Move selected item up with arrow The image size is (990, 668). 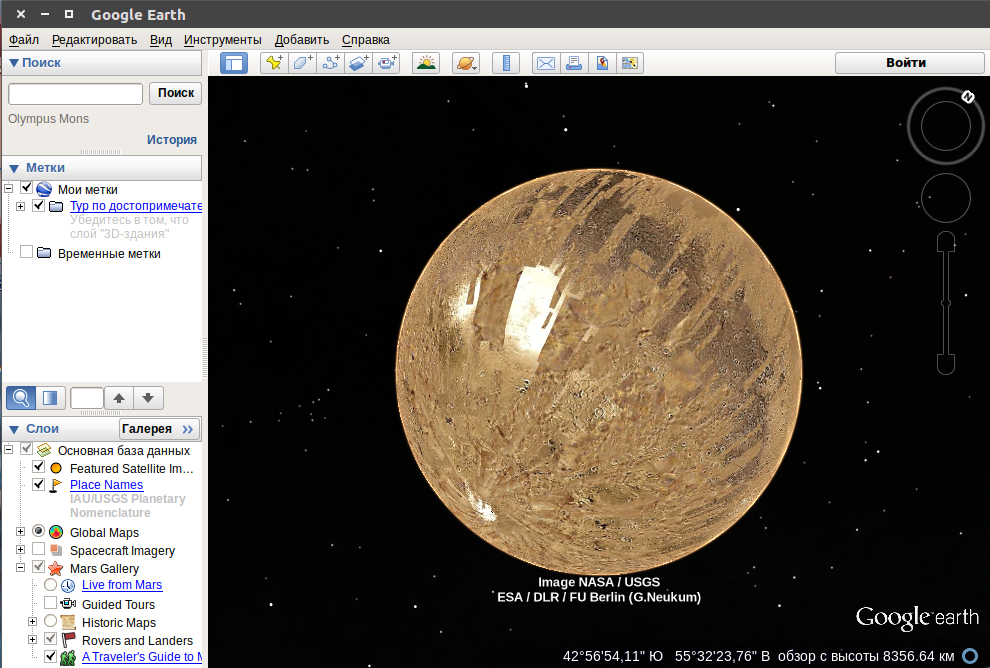pyautogui.click(x=119, y=398)
